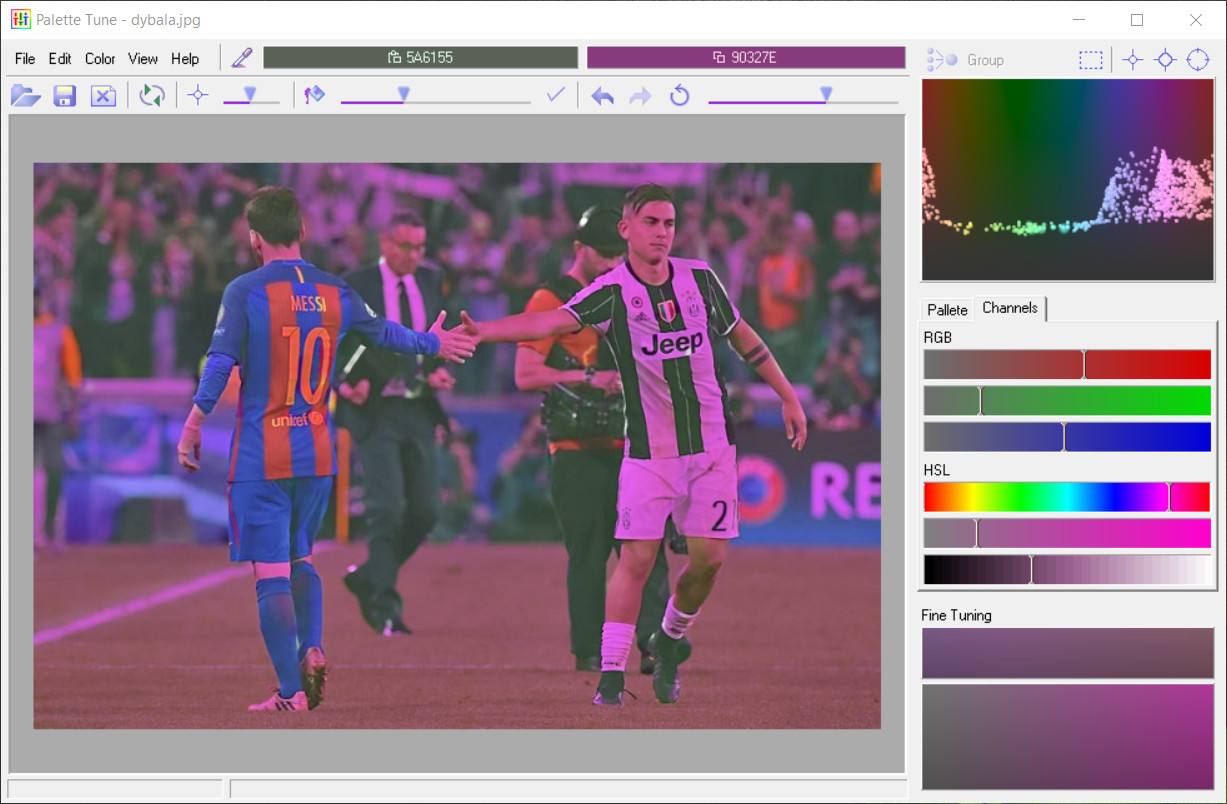The image size is (1227, 804).
Task: Open the View menu
Action: tap(143, 59)
